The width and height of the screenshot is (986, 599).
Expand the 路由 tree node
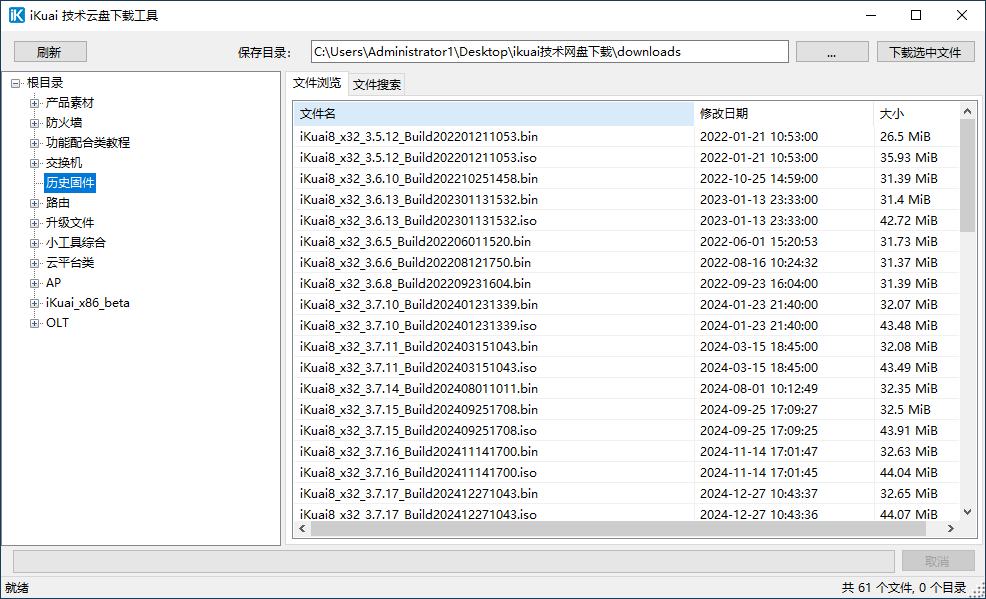[35, 203]
